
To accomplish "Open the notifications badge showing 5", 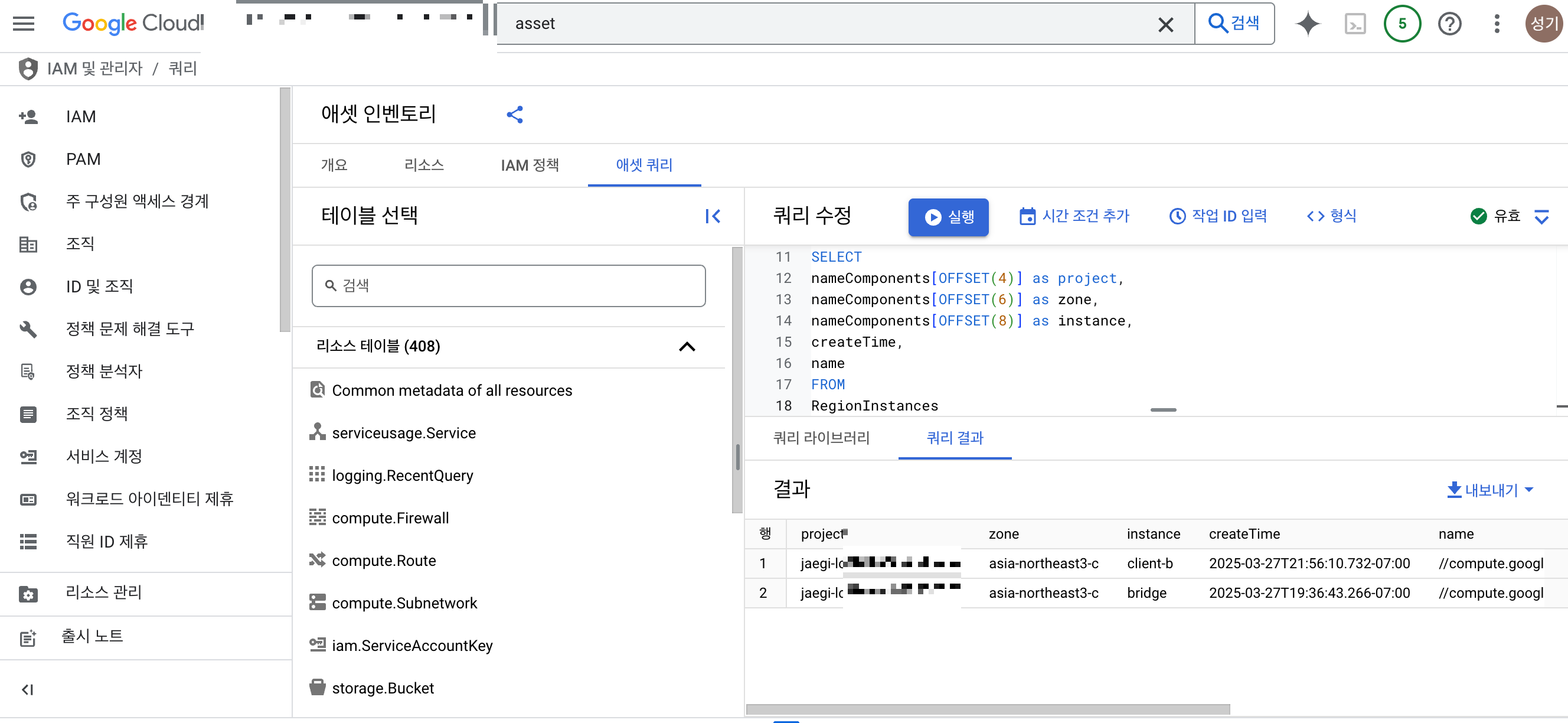I will tap(1402, 24).
